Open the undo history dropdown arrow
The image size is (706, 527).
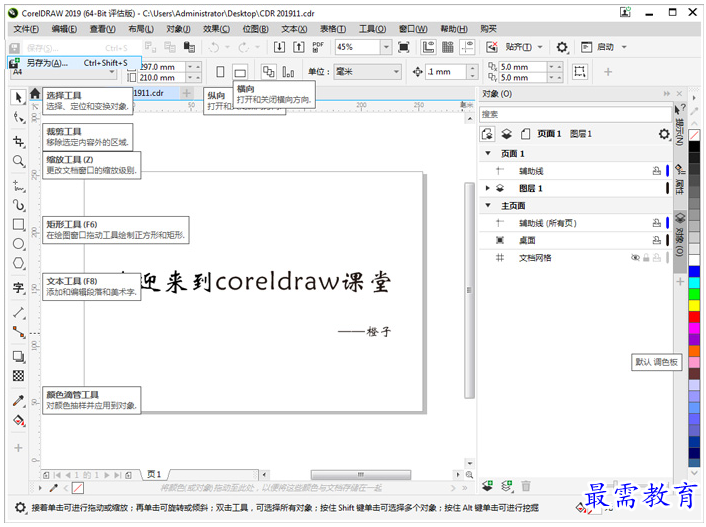[227, 47]
